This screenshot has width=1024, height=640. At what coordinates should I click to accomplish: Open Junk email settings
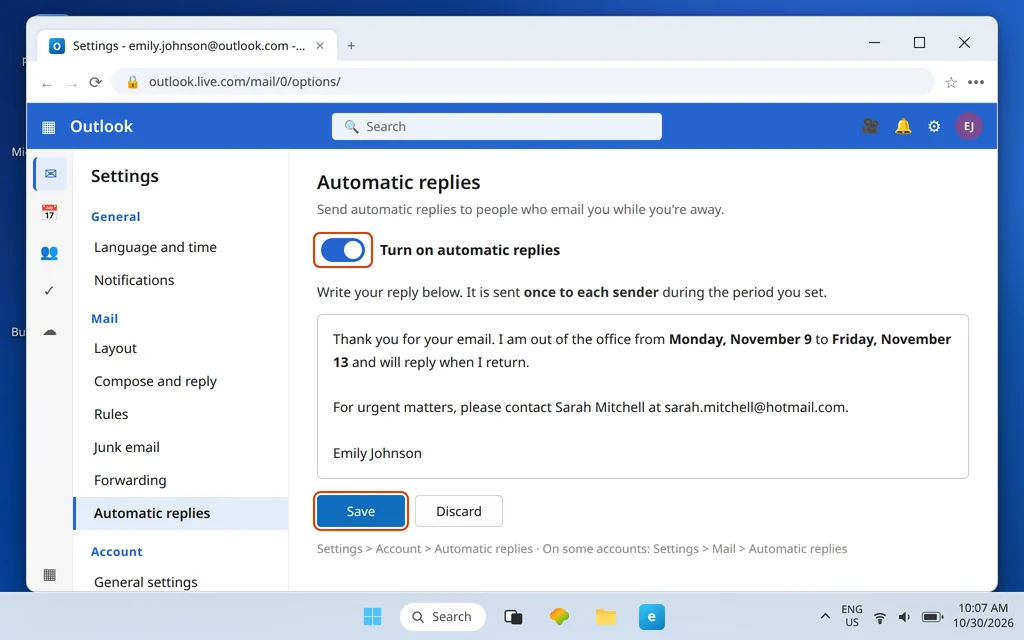[127, 447]
